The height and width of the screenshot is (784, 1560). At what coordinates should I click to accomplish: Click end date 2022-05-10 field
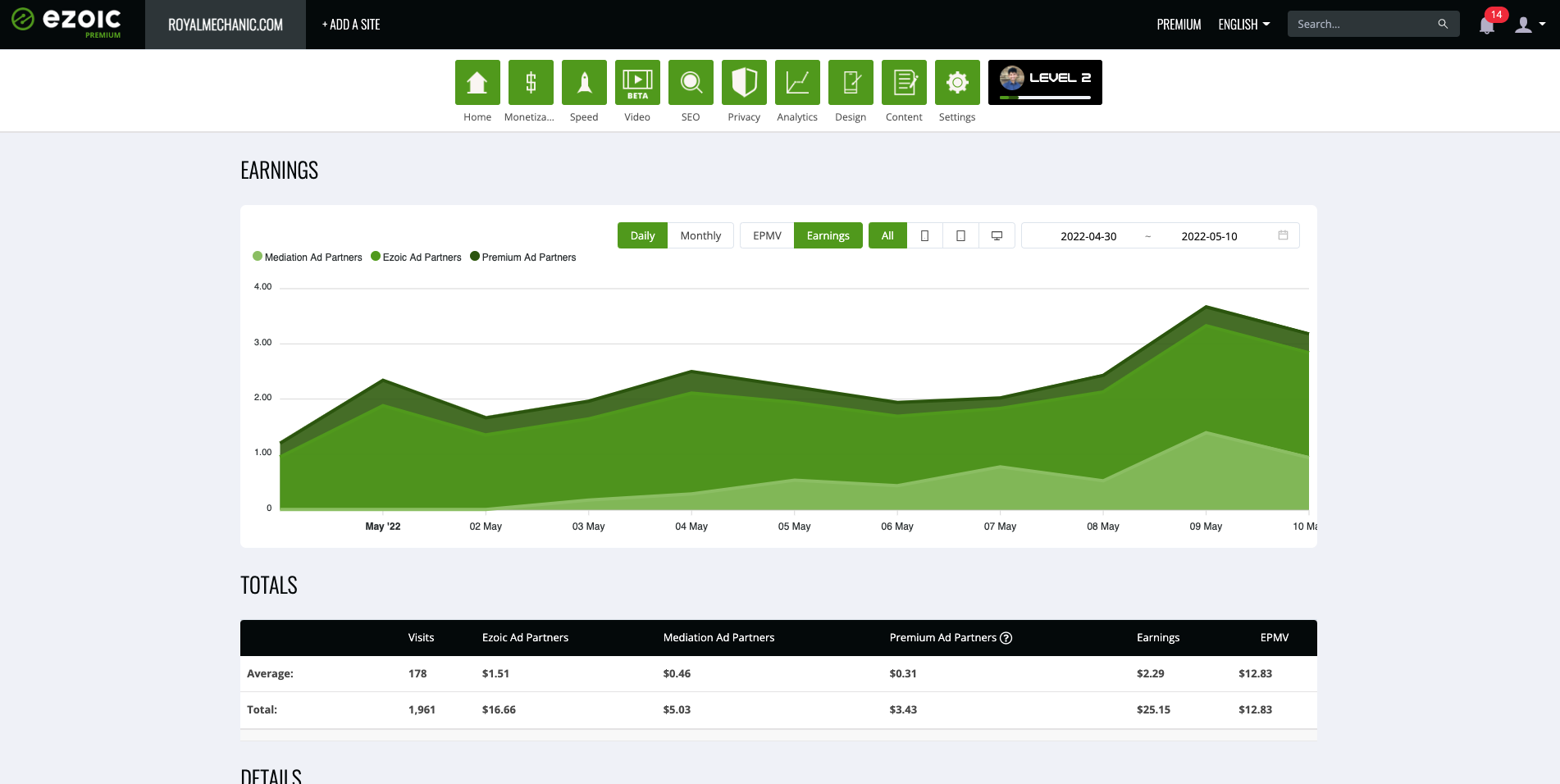[1209, 236]
